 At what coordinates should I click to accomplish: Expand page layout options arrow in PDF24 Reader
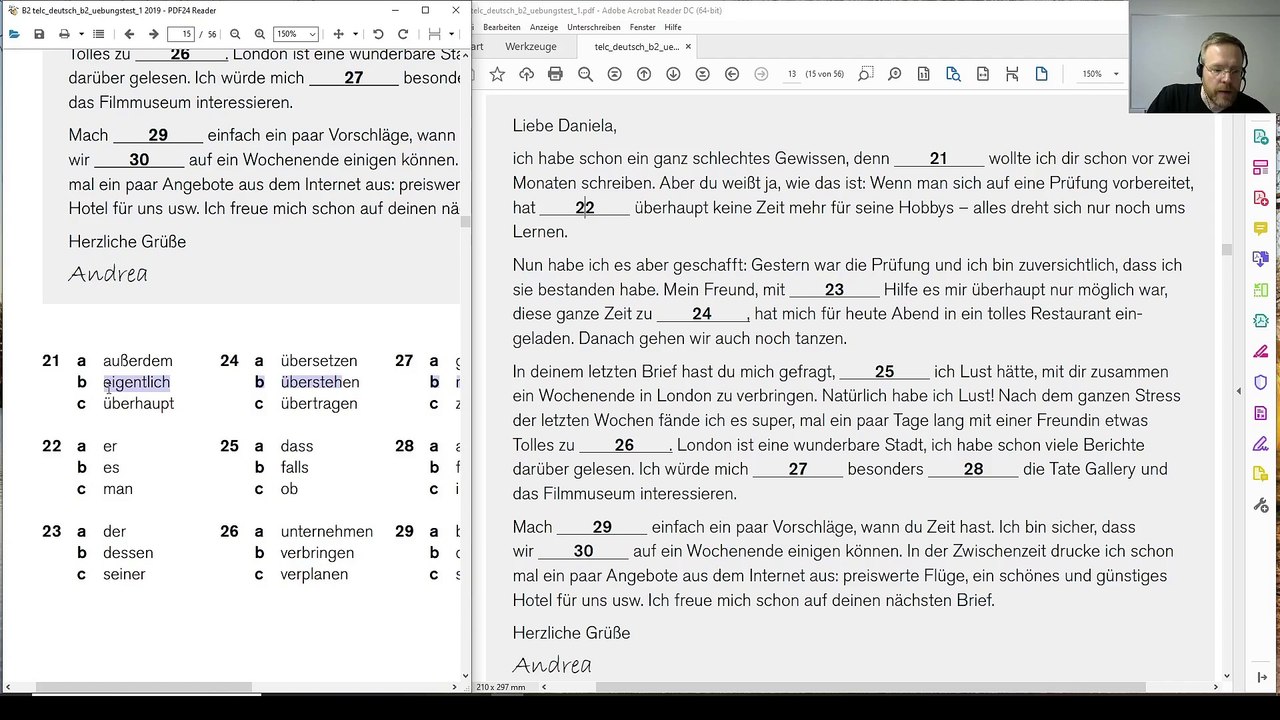(450, 34)
